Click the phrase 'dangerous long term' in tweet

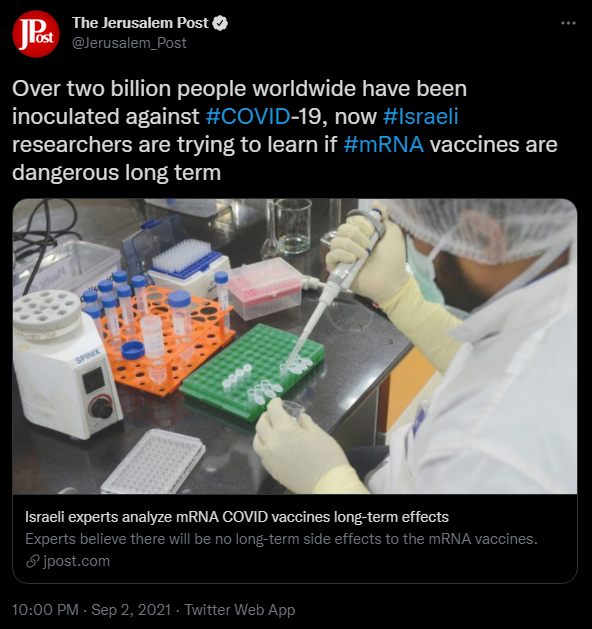click(117, 173)
